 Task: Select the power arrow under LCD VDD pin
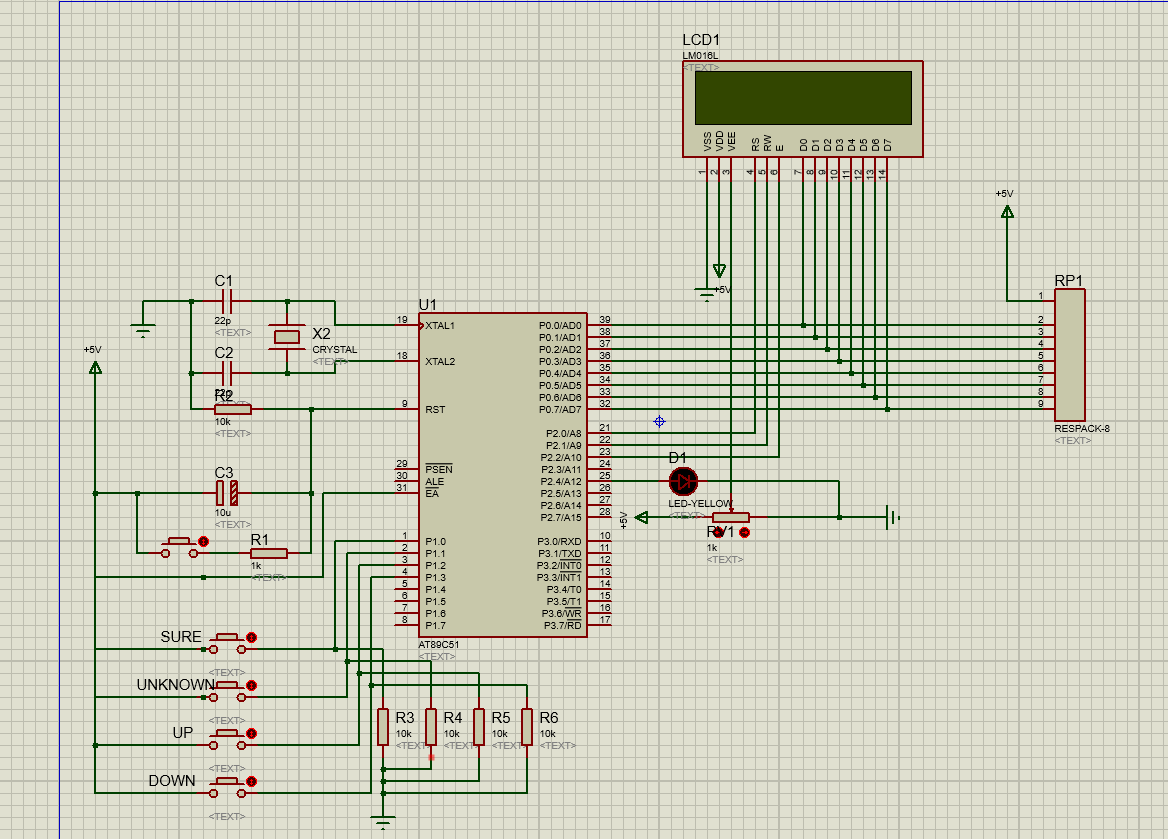pyautogui.click(x=719, y=270)
